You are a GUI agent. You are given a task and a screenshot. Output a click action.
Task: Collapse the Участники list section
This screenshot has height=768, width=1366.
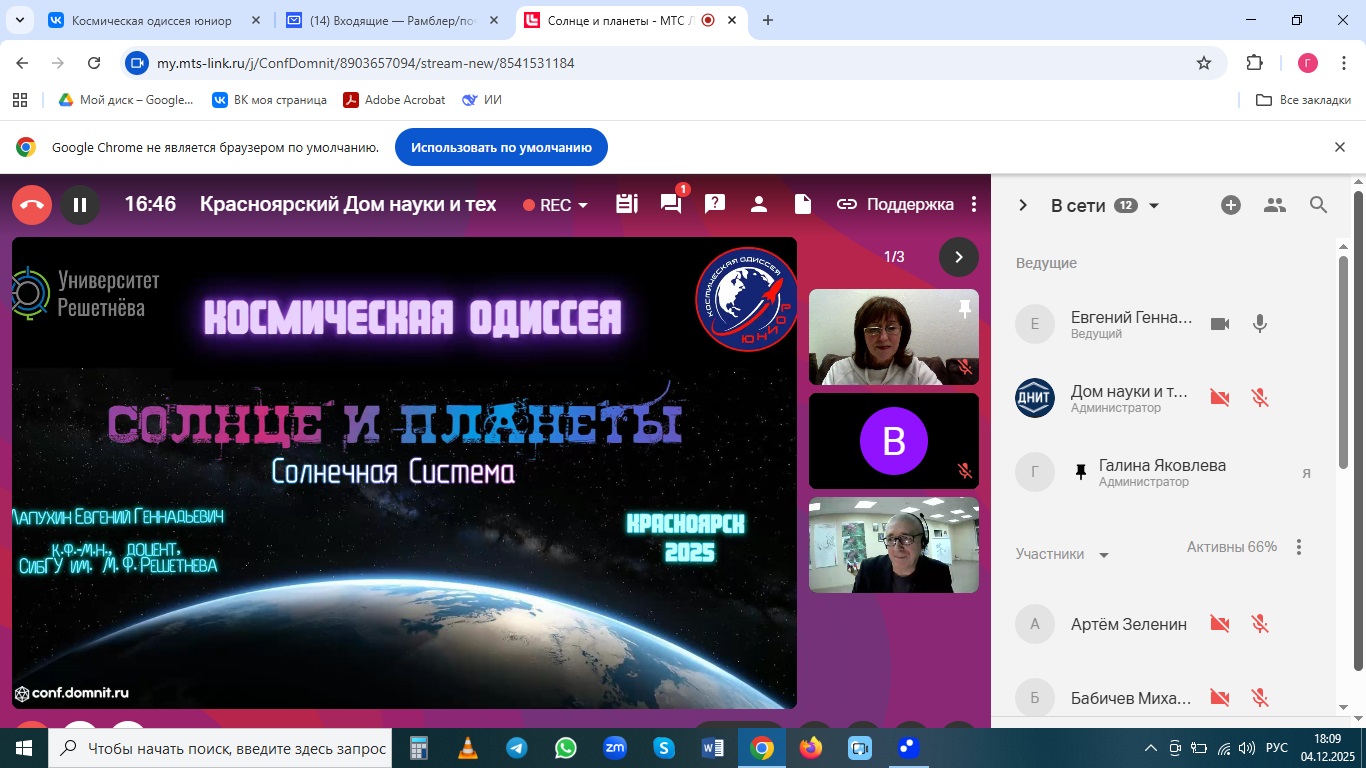pyautogui.click(x=1104, y=555)
